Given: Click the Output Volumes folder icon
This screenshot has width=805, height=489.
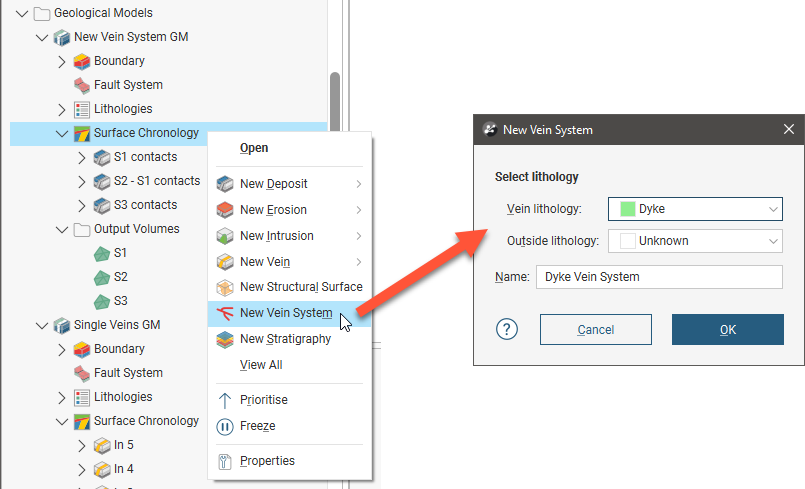Looking at the screenshot, I should [82, 230].
